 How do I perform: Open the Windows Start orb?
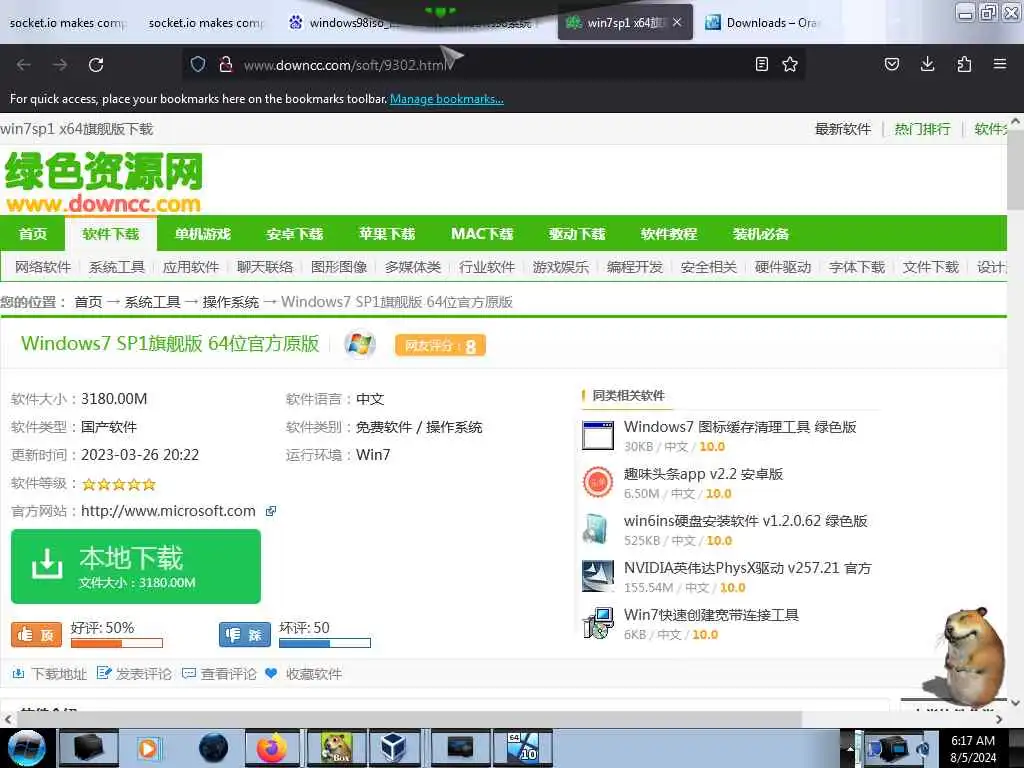27,748
